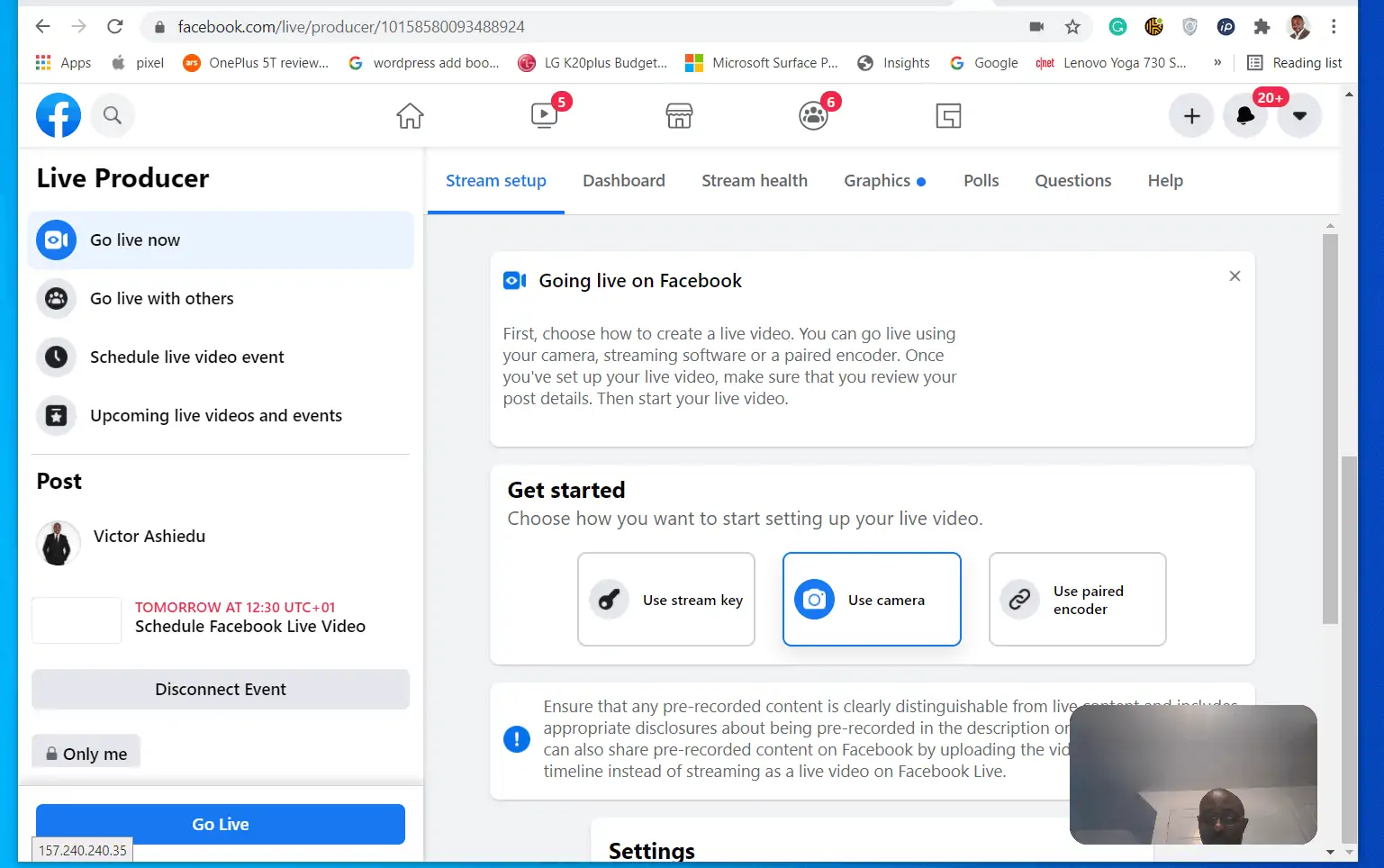This screenshot has height=868, width=1384.
Task: Open Extensions puzzle icon
Action: pos(1262,27)
